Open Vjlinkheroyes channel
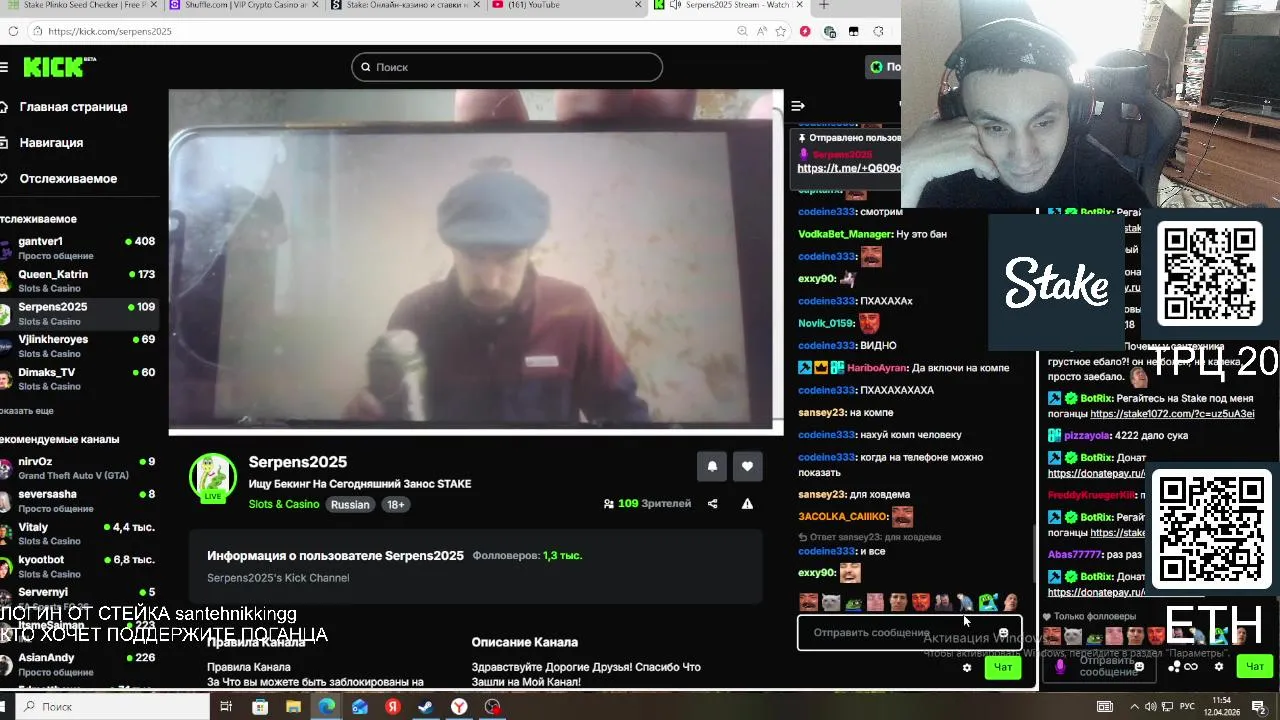This screenshot has width=1280, height=720. pyautogui.click(x=79, y=346)
